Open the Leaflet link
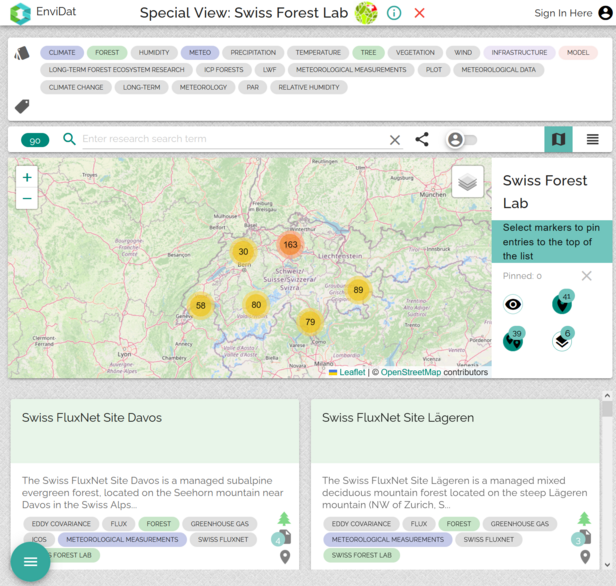Image resolution: width=616 pixels, height=586 pixels. coord(352,372)
